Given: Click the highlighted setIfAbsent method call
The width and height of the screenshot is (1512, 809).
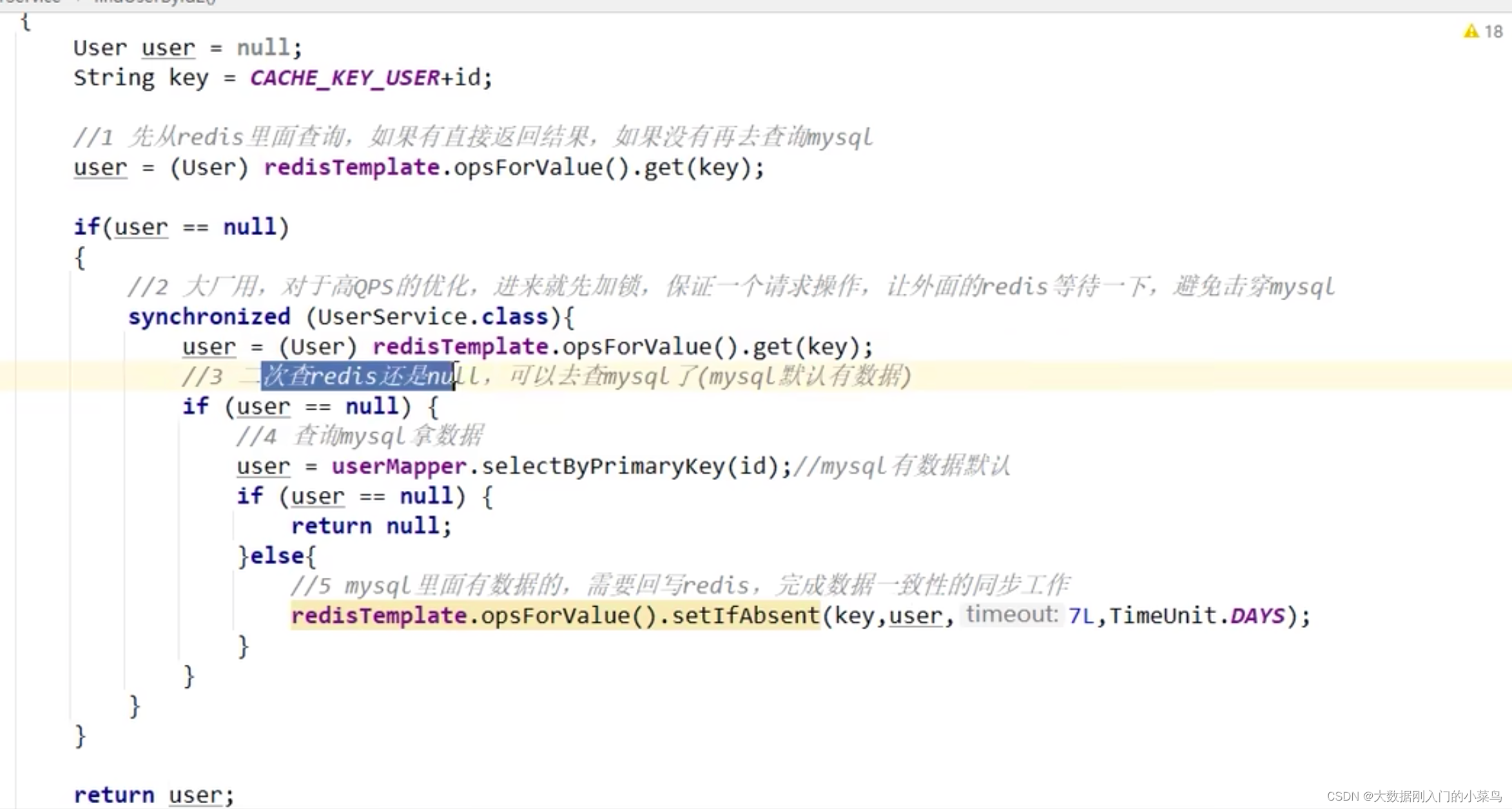Looking at the screenshot, I should click(x=555, y=616).
